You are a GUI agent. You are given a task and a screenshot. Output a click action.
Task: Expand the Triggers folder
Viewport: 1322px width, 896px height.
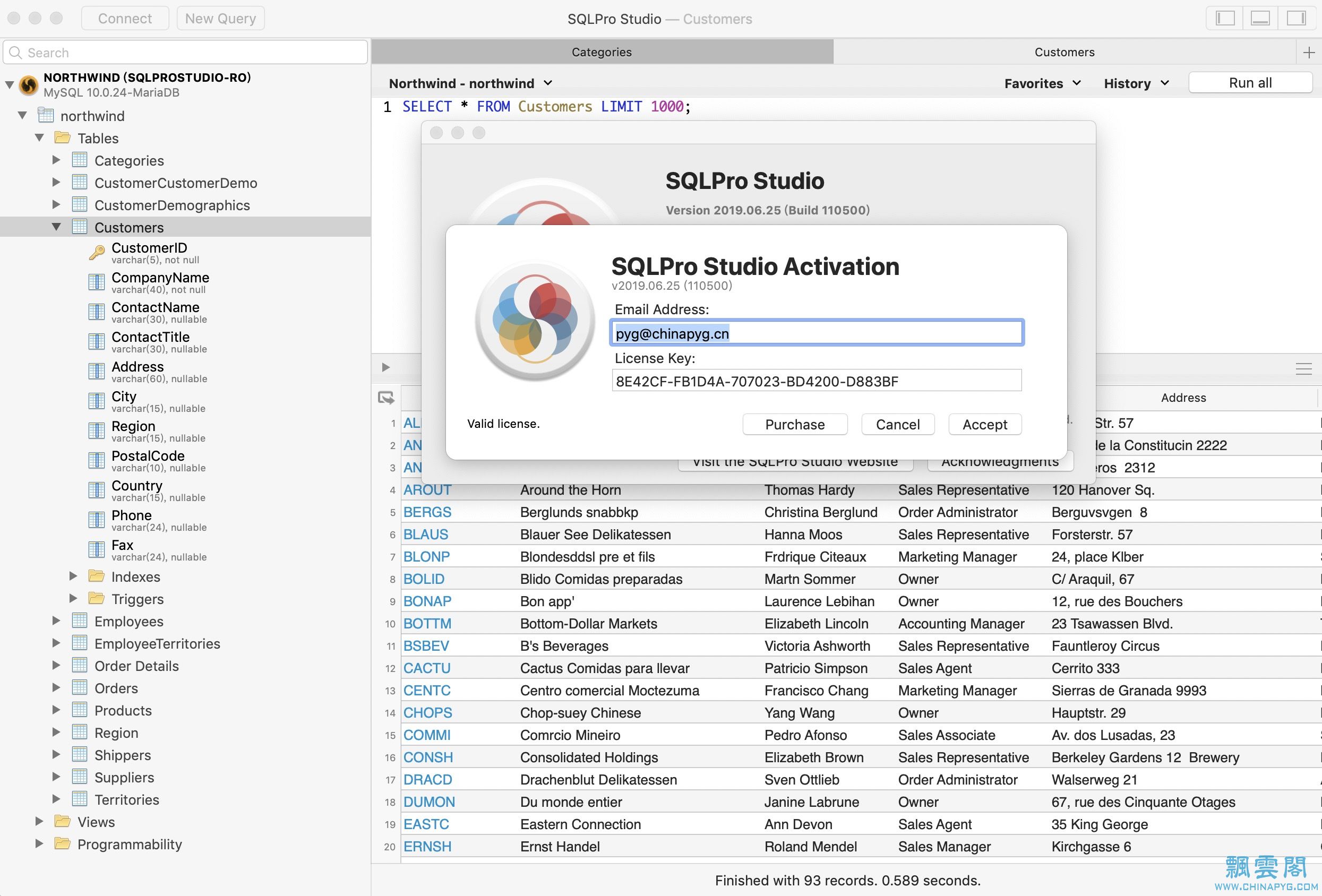pos(73,598)
